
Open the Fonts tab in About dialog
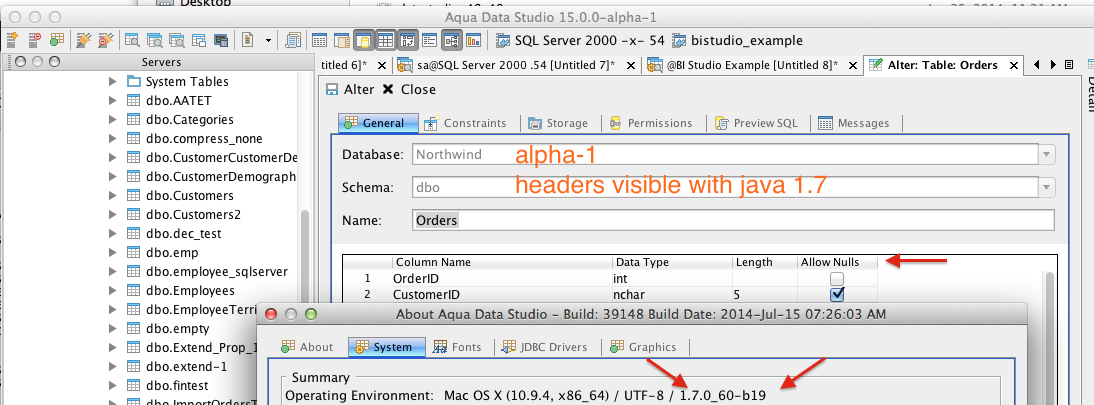tap(458, 346)
